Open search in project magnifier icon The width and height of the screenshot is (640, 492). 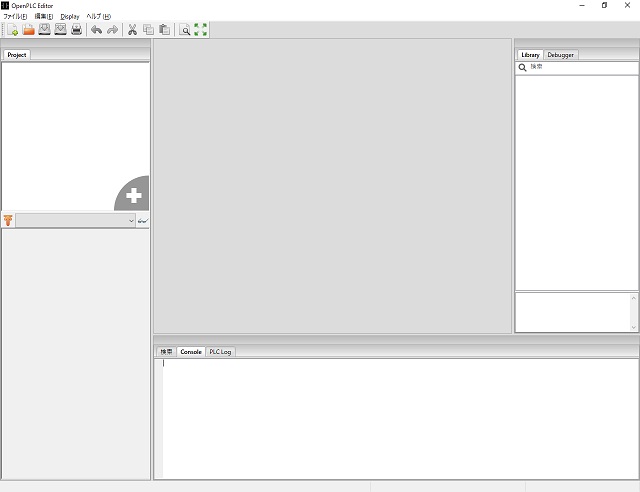pos(185,30)
